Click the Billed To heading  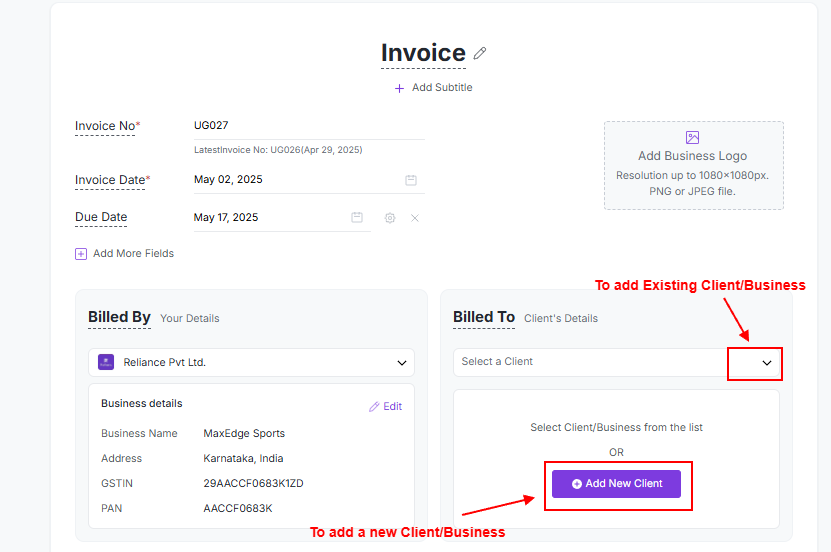point(484,317)
